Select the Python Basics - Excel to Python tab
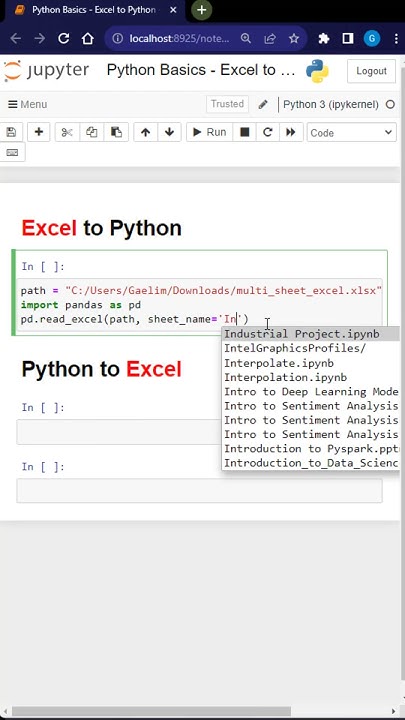The image size is (405, 720). (x=92, y=10)
